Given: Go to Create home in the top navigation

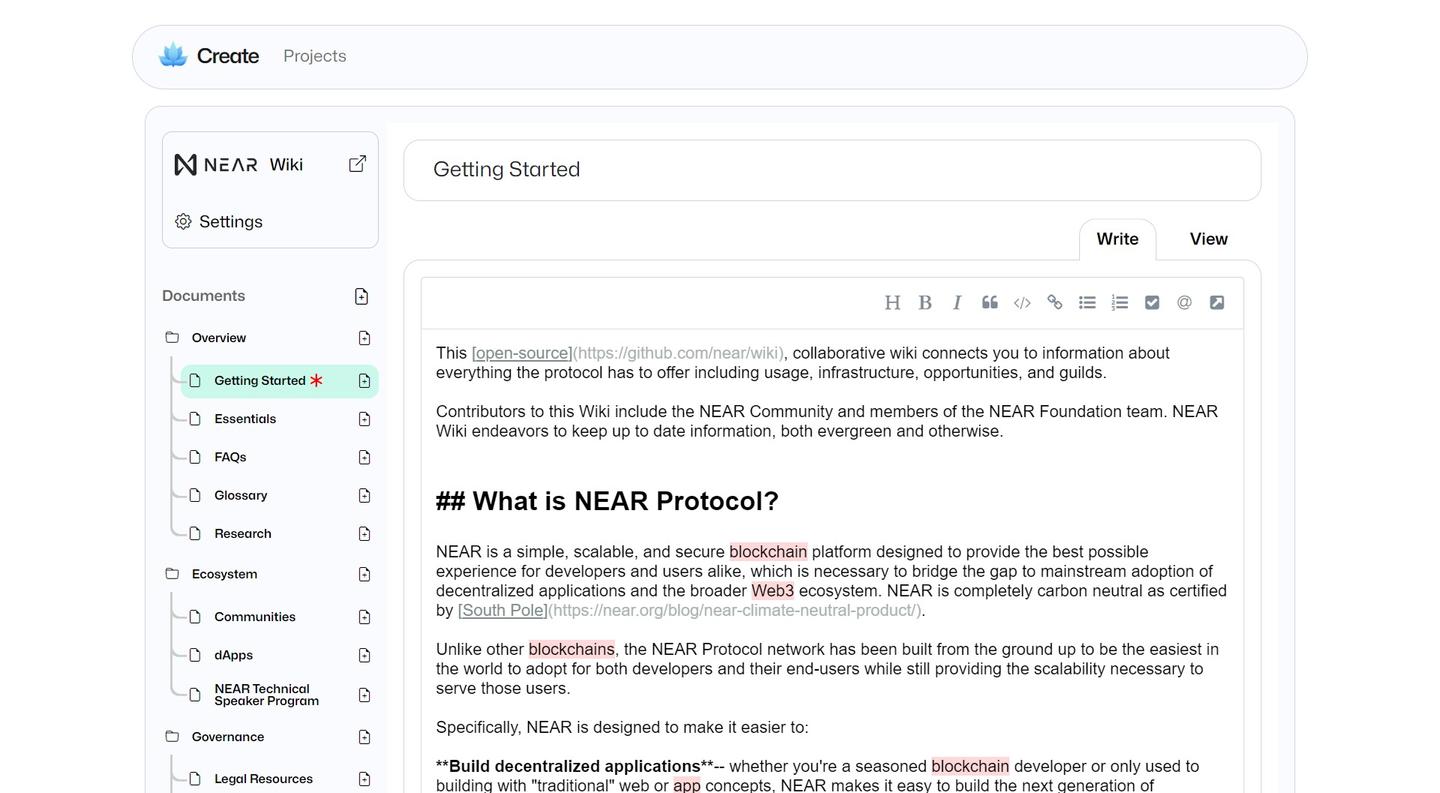Looking at the screenshot, I should point(228,56).
